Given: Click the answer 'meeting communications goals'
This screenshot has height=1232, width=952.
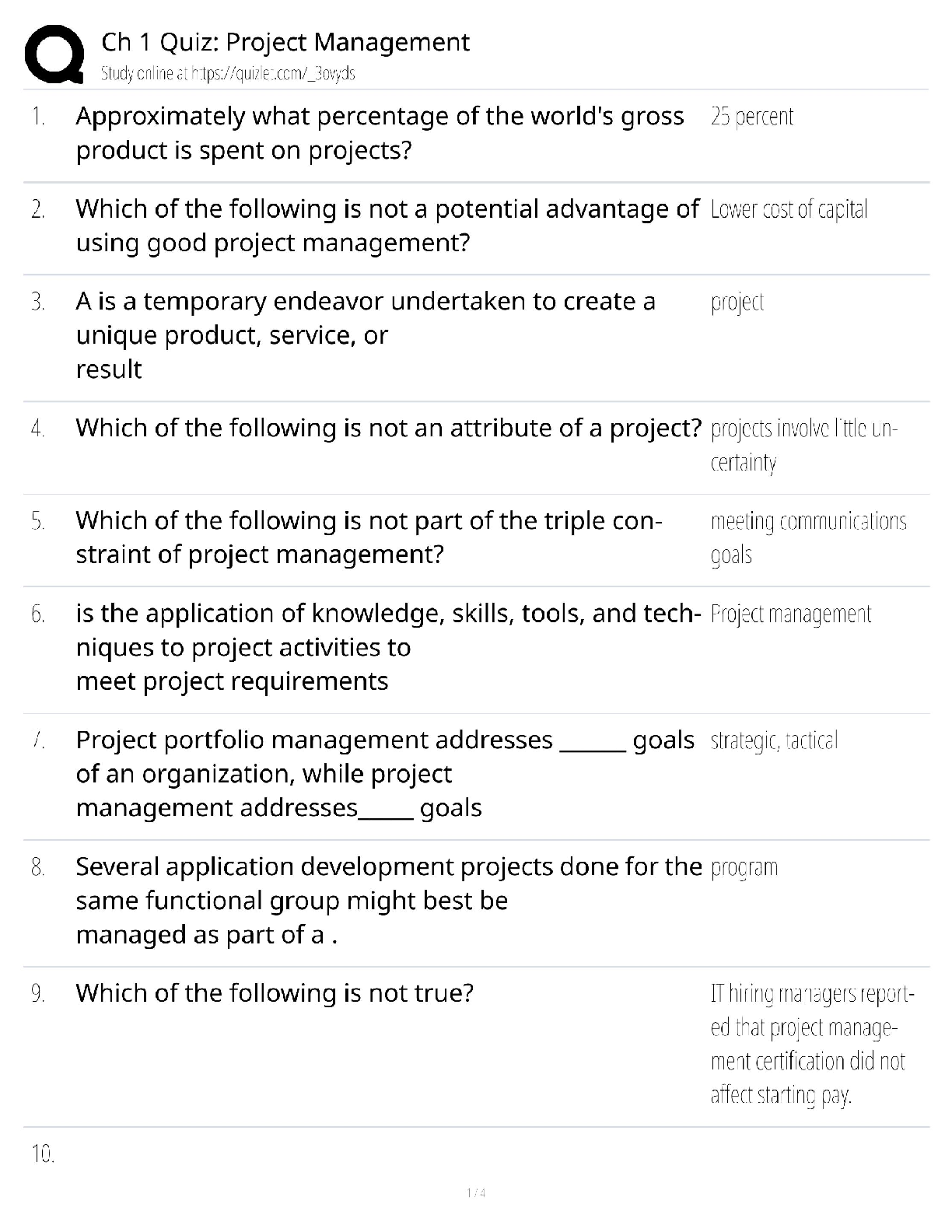Looking at the screenshot, I should 808,537.
